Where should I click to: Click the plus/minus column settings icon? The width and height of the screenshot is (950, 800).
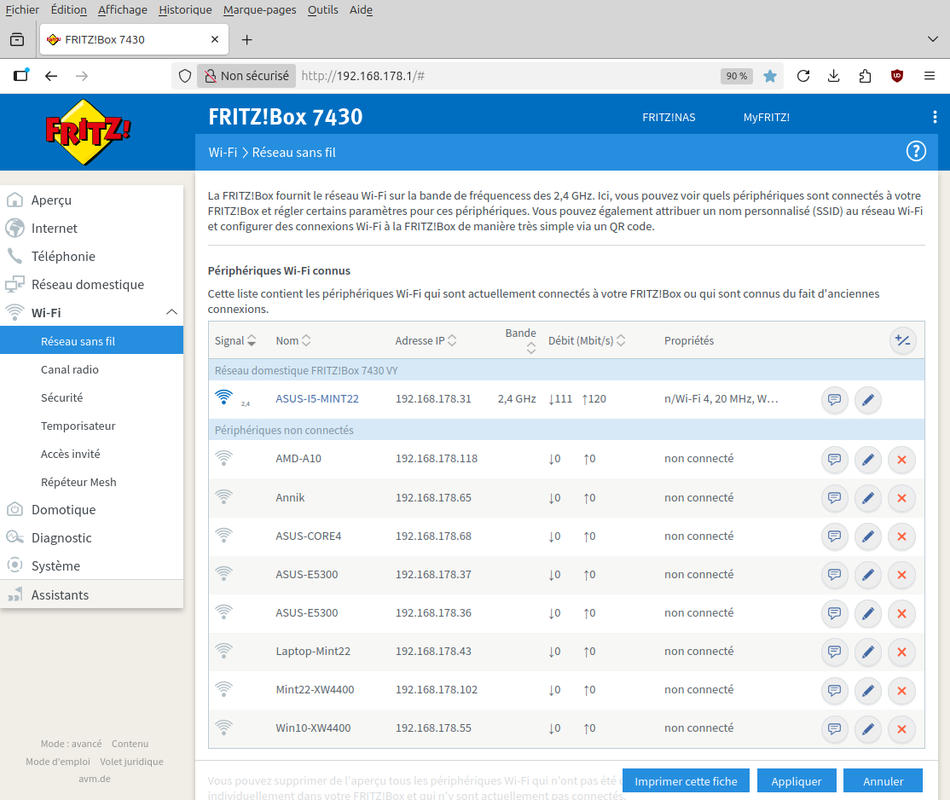click(903, 341)
